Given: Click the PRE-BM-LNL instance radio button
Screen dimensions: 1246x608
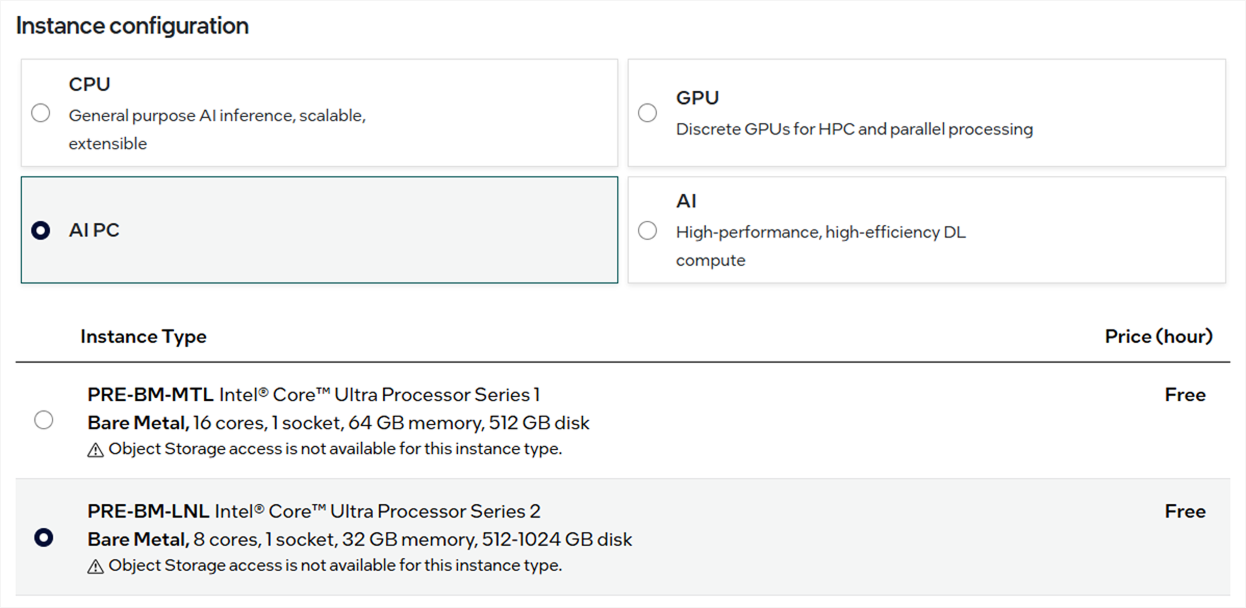Looking at the screenshot, I should (x=43, y=538).
